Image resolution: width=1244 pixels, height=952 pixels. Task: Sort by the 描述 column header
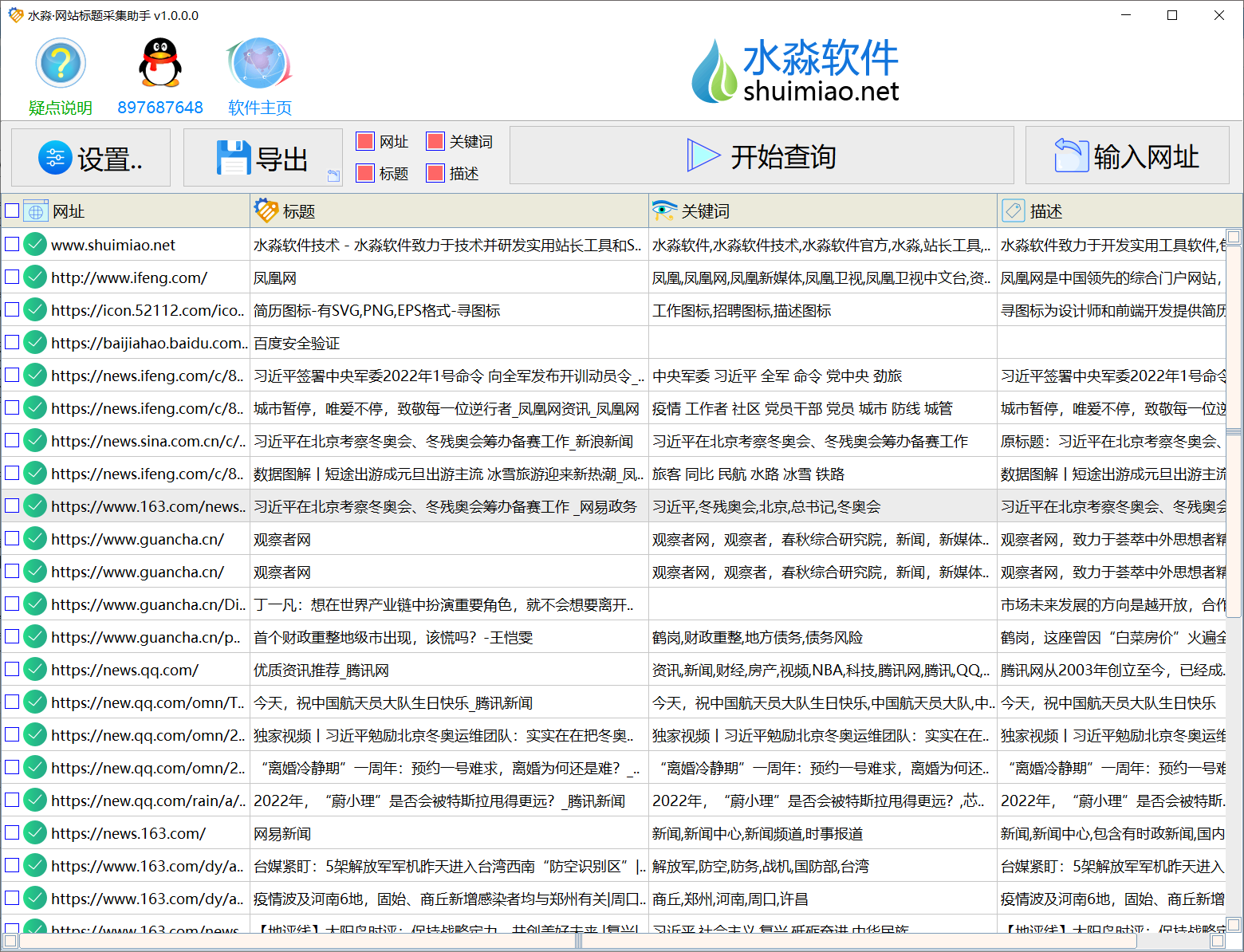1112,211
